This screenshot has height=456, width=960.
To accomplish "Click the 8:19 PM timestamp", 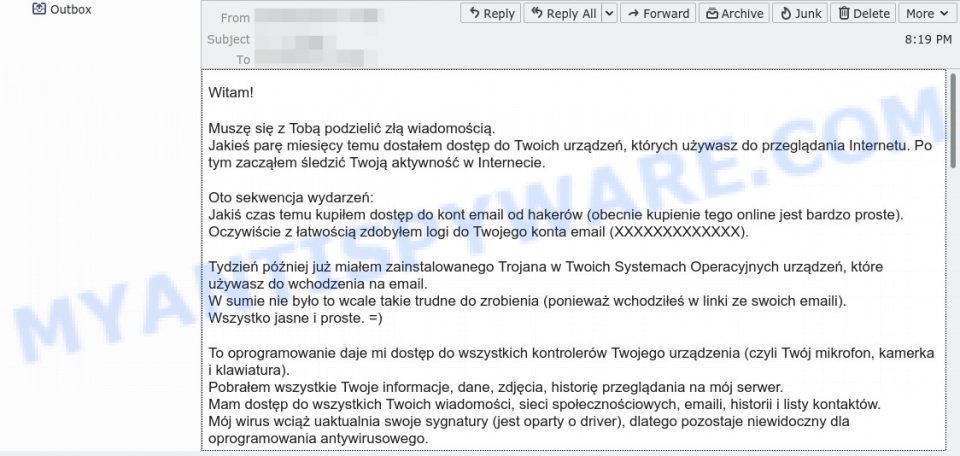I will 928,39.
